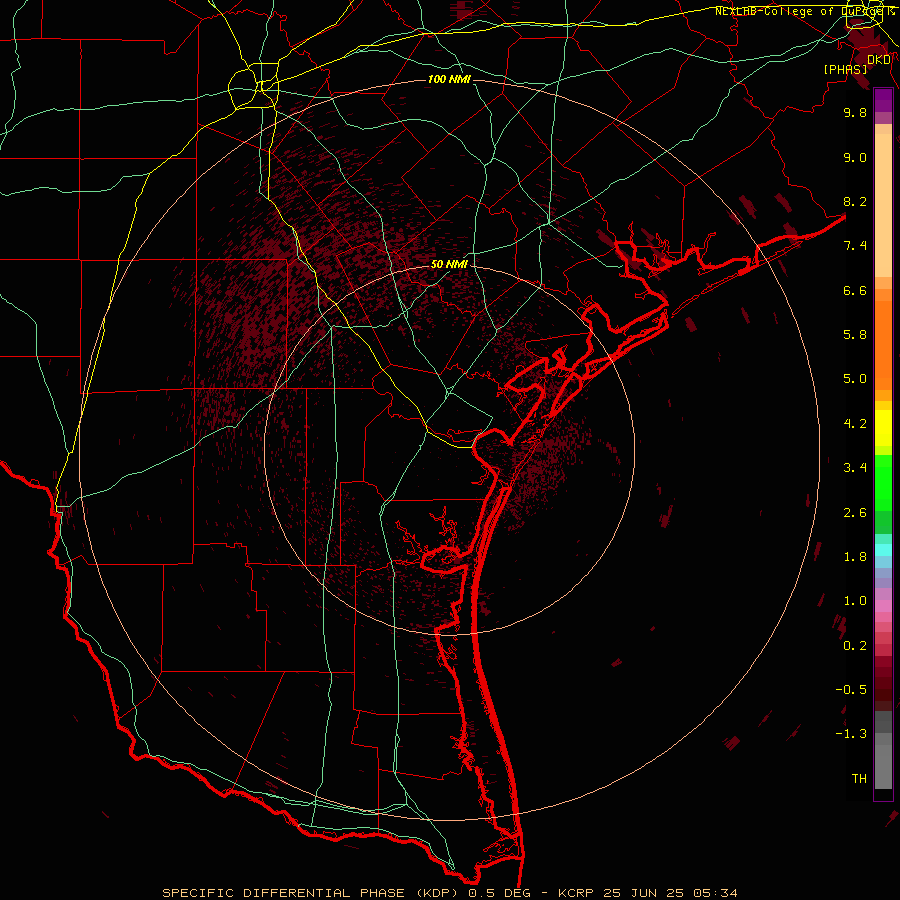
Task: Click the 2.6 scale label
Action: coord(855,513)
